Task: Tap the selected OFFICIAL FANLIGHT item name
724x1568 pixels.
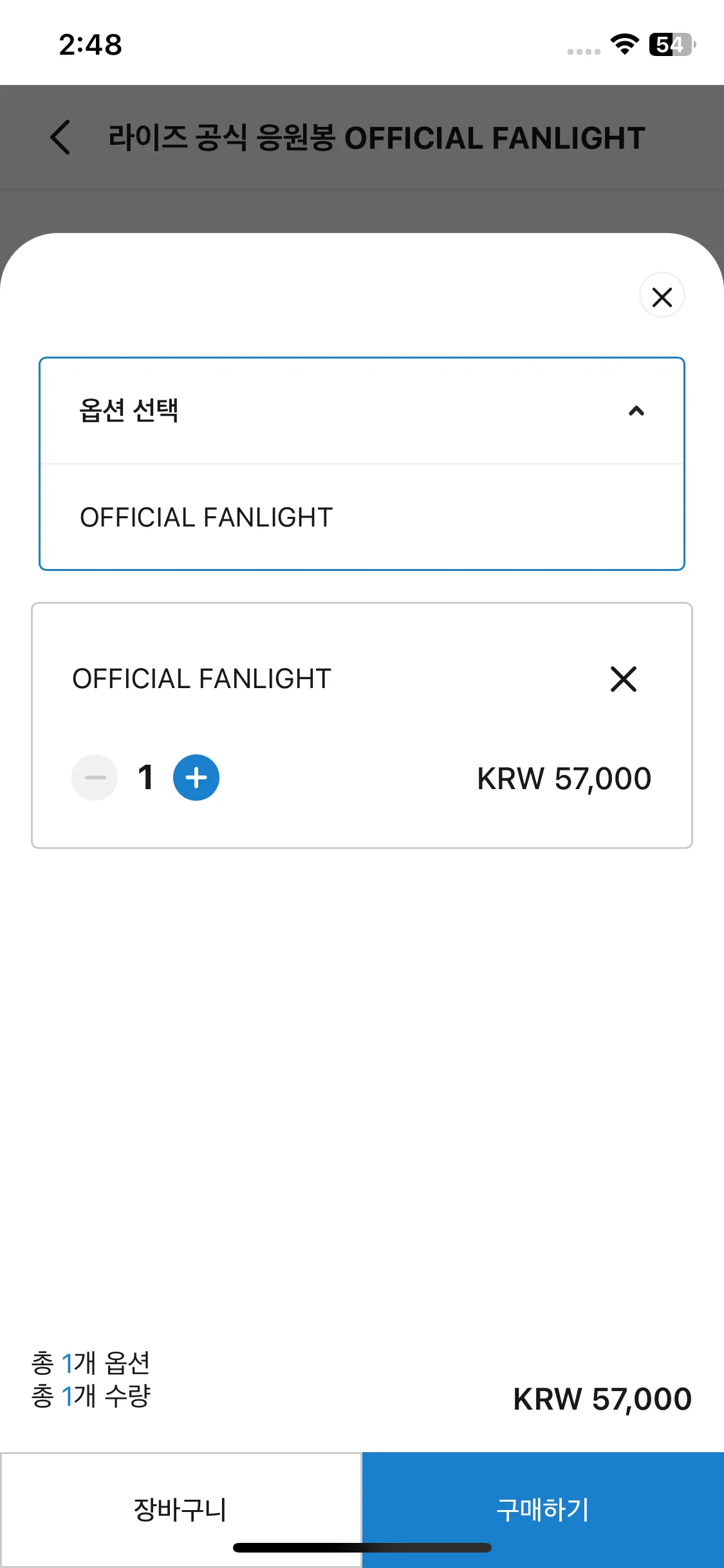Action: coord(201,679)
